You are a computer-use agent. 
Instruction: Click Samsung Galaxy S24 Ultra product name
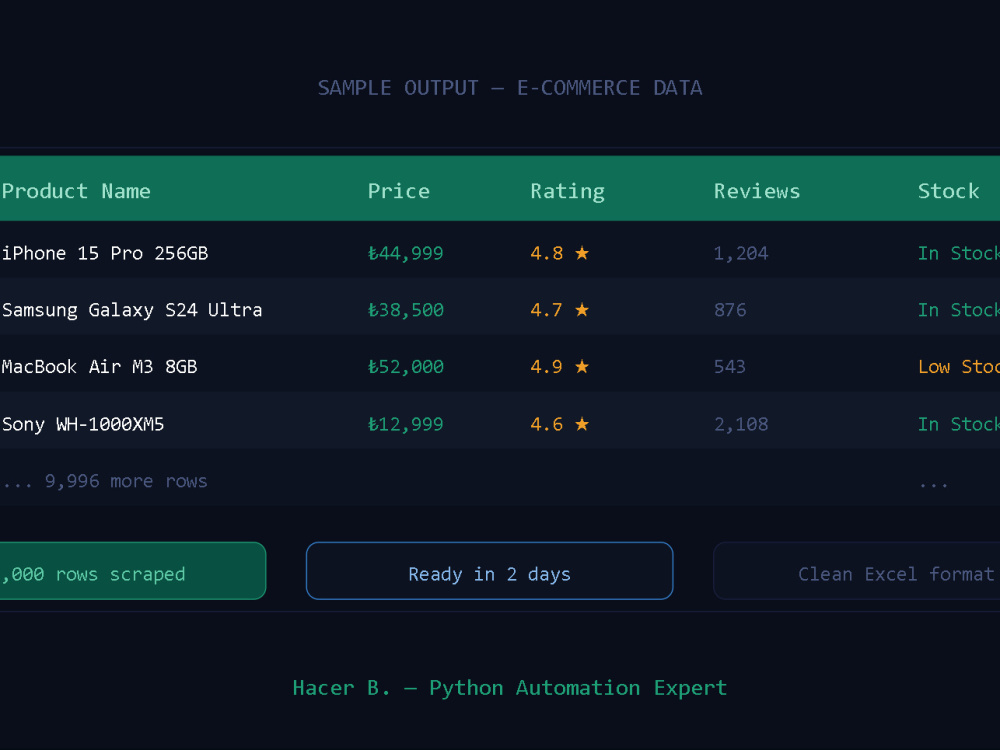pyautogui.click(x=131, y=310)
